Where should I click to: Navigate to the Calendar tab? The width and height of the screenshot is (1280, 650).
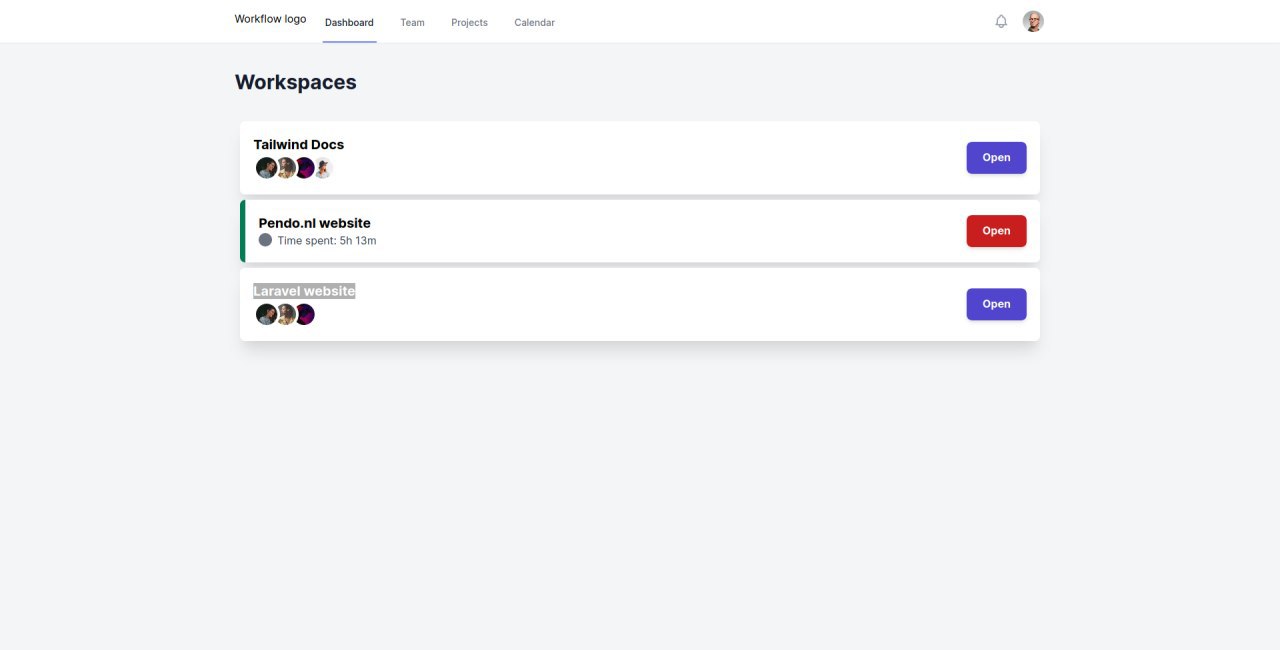coord(534,22)
